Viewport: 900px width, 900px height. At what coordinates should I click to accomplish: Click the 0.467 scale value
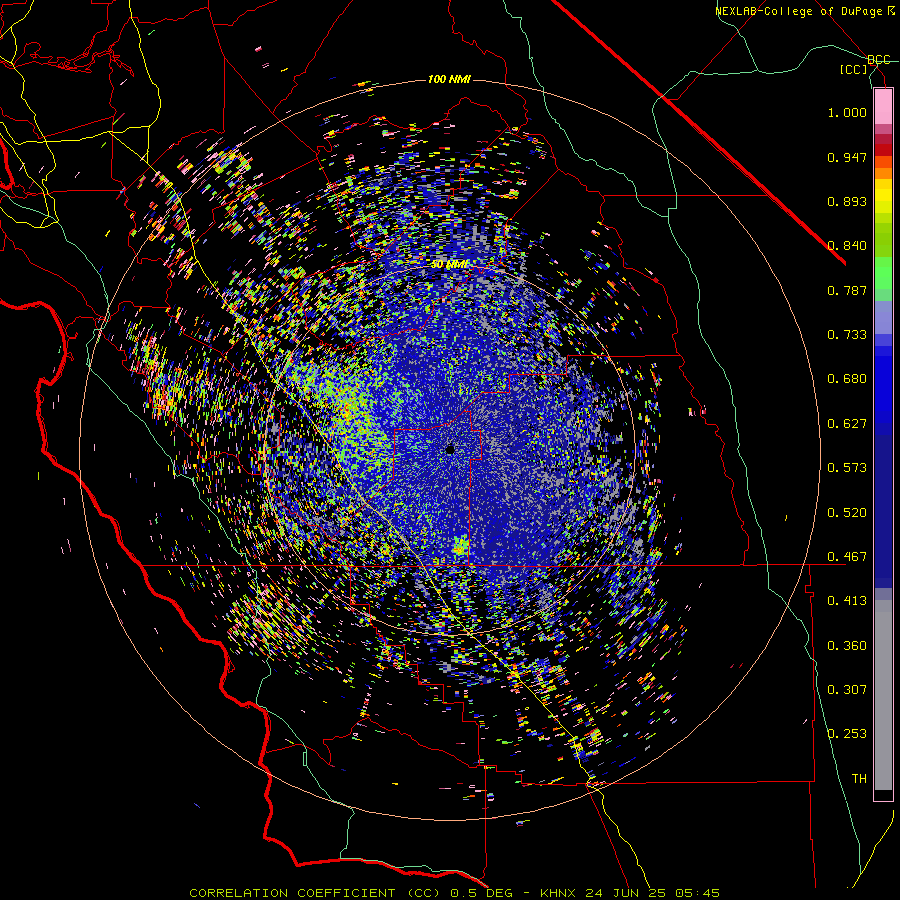point(847,557)
